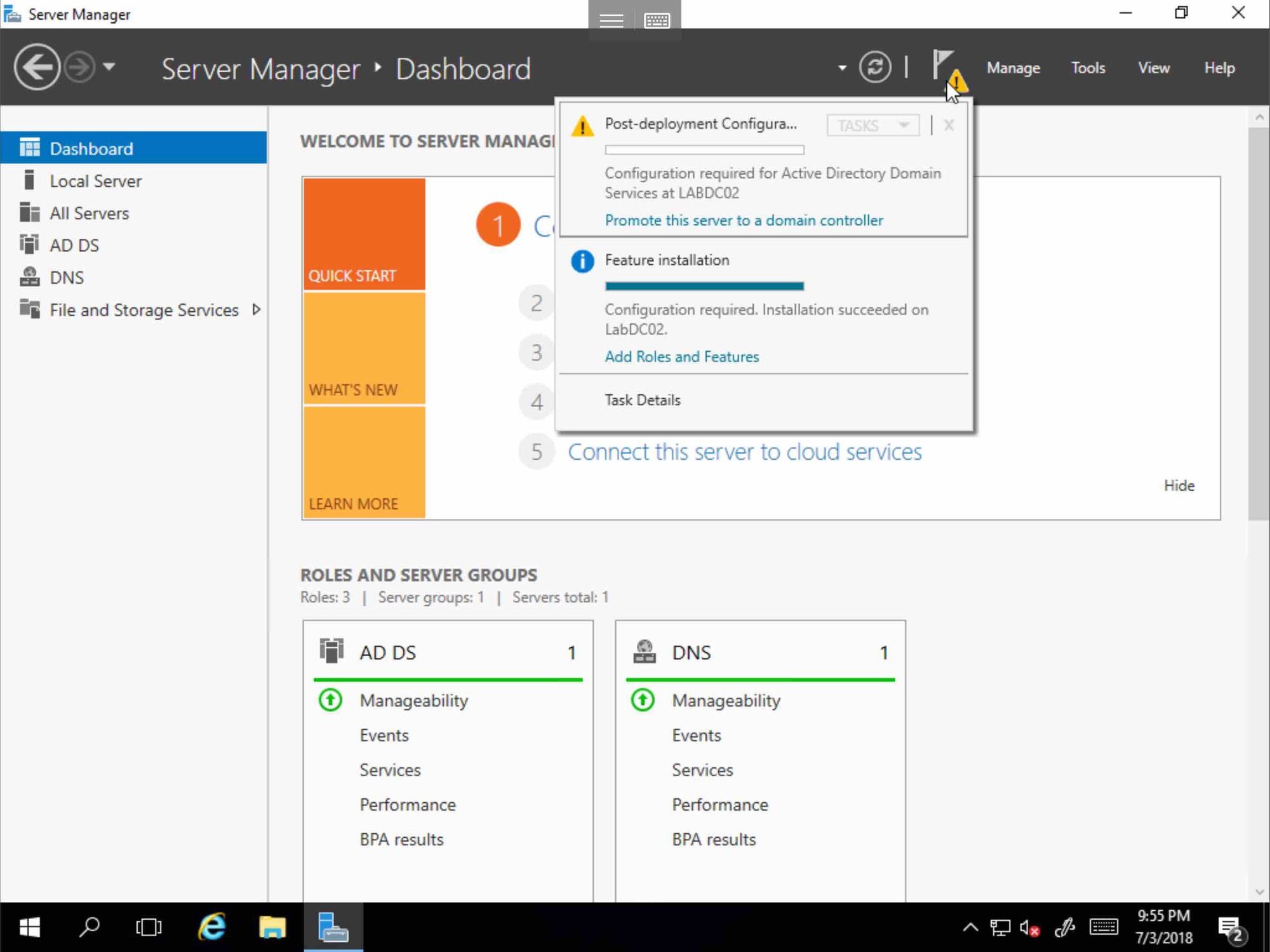
Task: Click the info icon on Feature installation
Action: [x=582, y=261]
